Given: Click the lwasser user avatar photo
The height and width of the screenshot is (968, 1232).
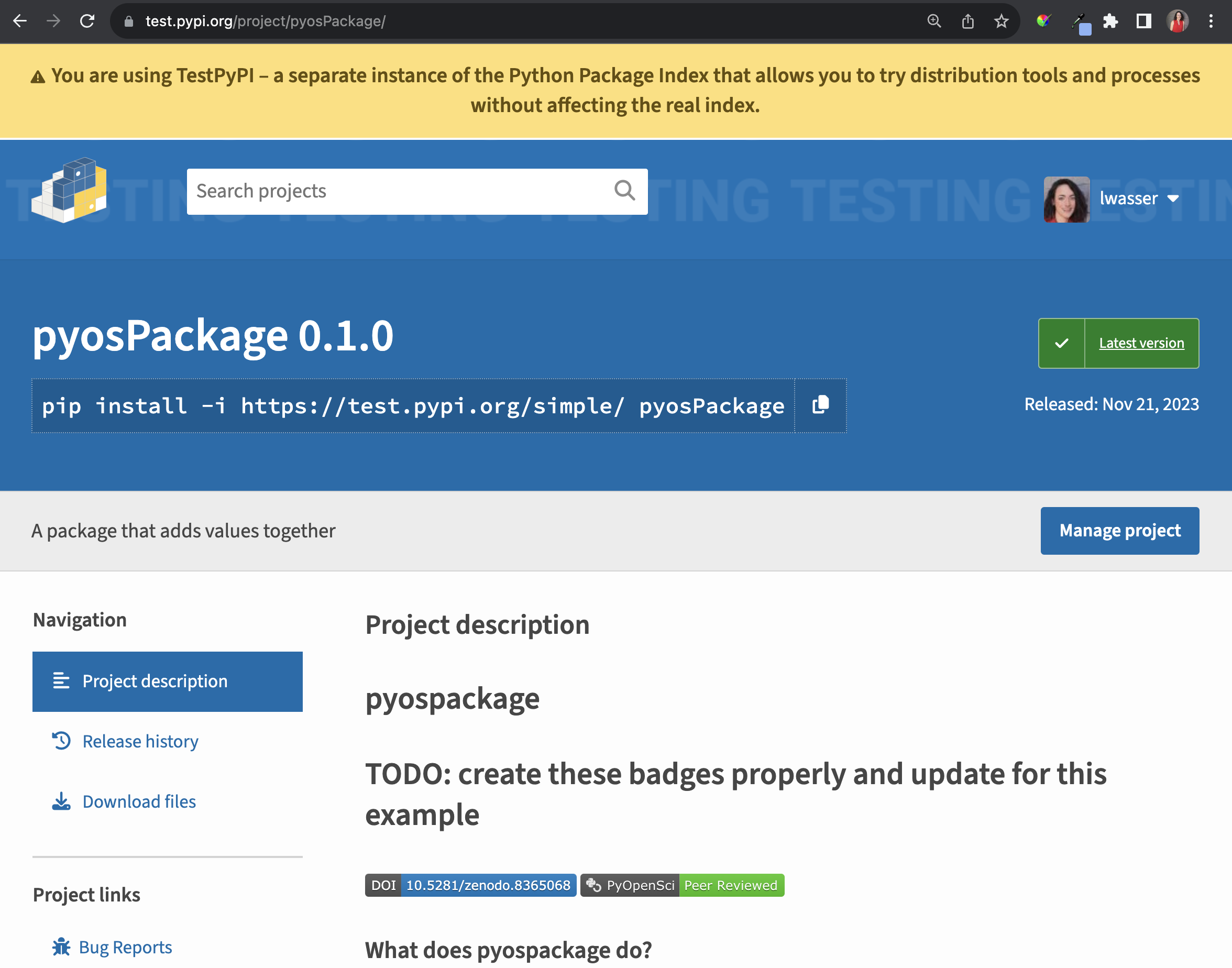Looking at the screenshot, I should click(1066, 200).
